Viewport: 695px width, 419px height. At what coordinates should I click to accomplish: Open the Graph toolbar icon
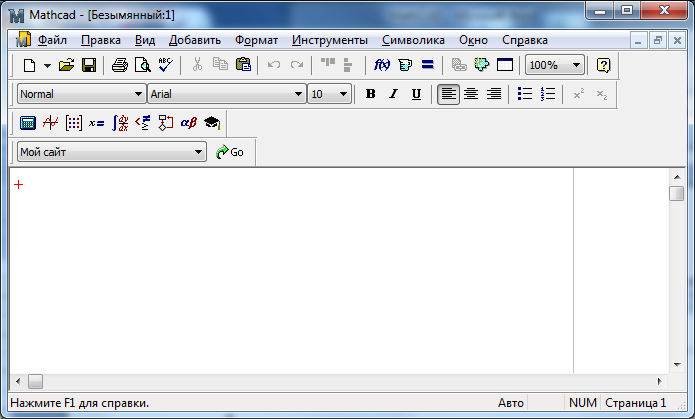coord(51,123)
